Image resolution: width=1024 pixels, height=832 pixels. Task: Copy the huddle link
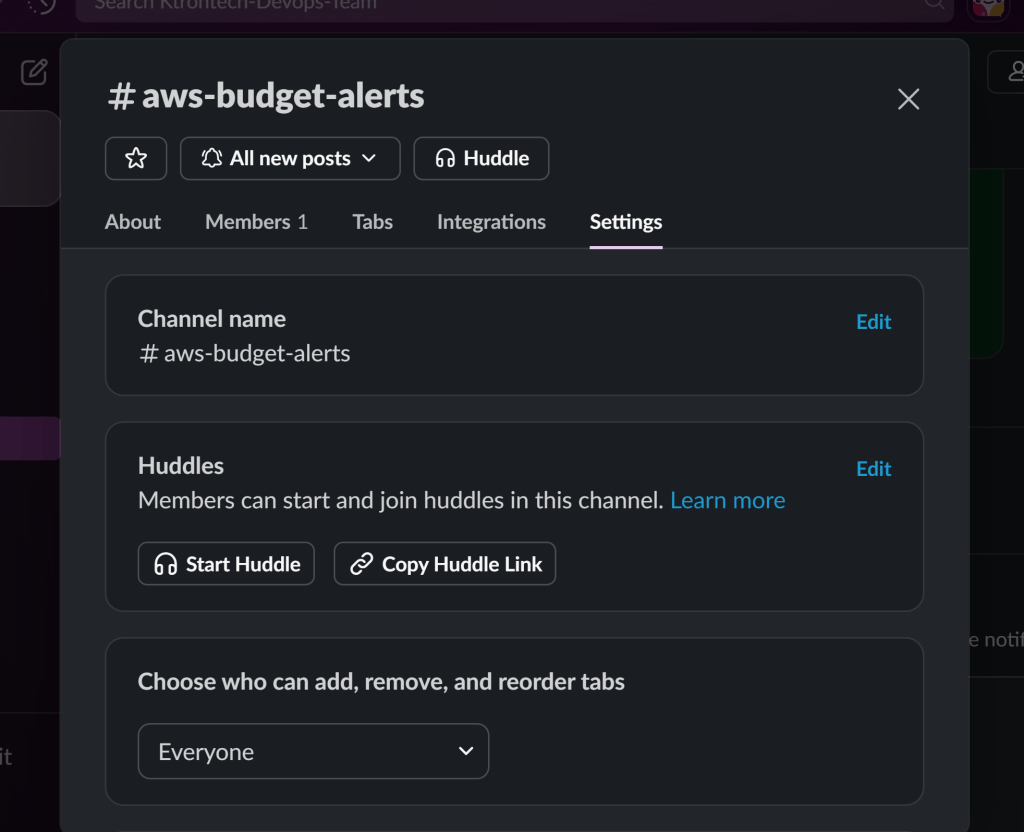(x=445, y=564)
